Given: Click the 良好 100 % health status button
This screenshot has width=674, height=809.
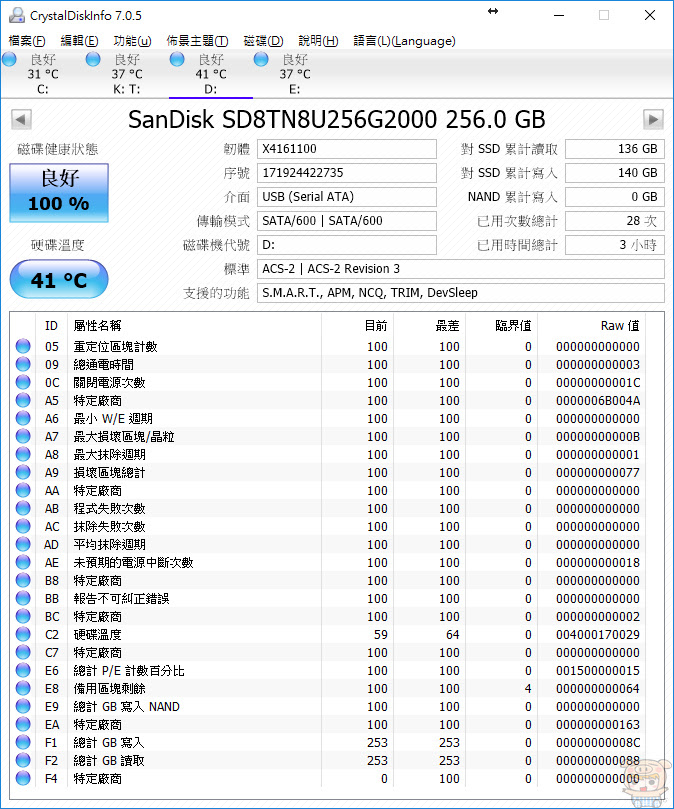Looking at the screenshot, I should 59,193.
